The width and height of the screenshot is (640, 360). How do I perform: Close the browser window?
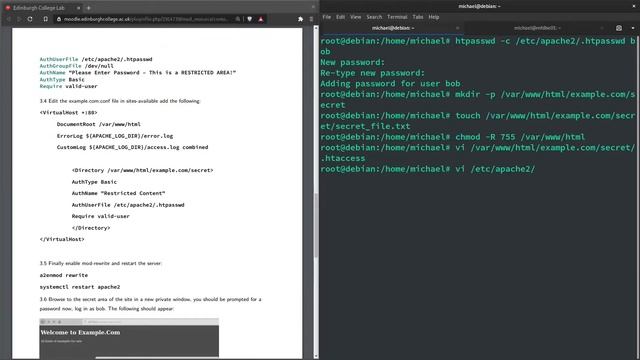coord(313,7)
